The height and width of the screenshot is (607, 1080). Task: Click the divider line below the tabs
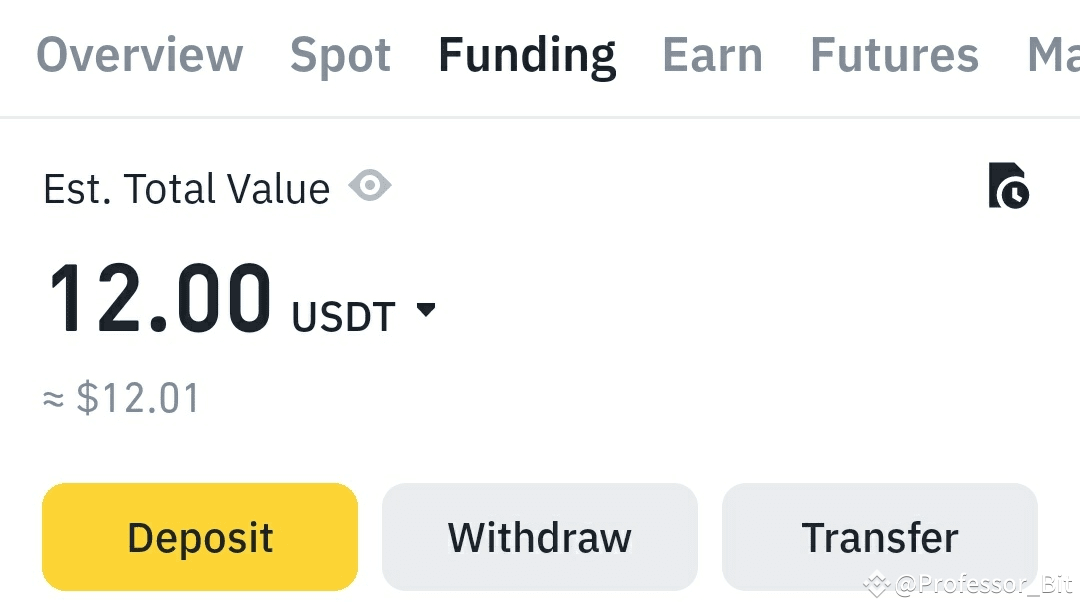(x=540, y=118)
